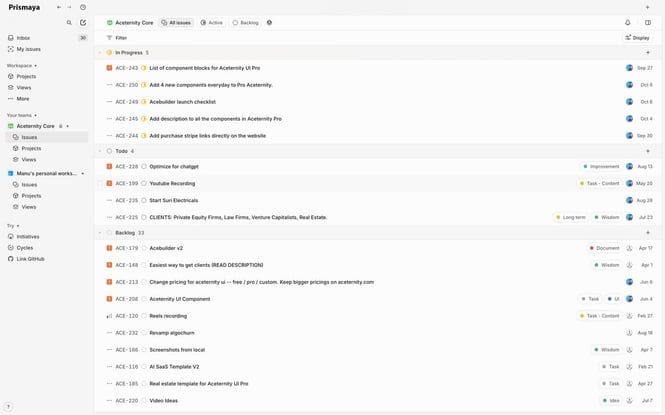Toggle status circle of ACE-225
665x415 pixels.
click(144, 217)
